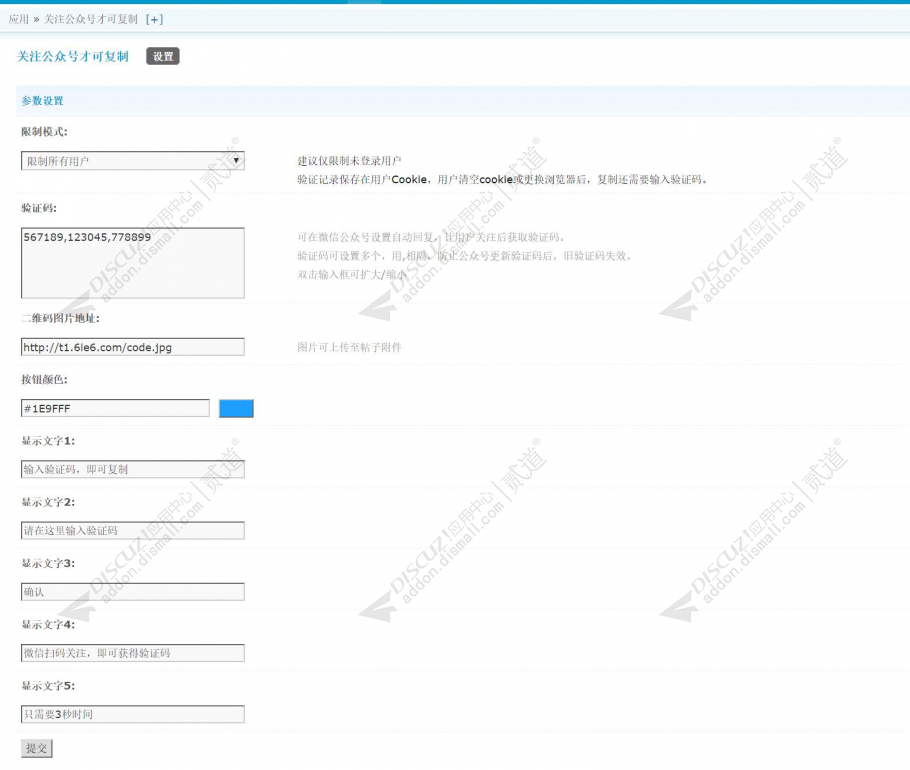The image size is (910, 770).
Task: Click the blue 关注公众号才可复制 plugin title
Action: (73, 56)
